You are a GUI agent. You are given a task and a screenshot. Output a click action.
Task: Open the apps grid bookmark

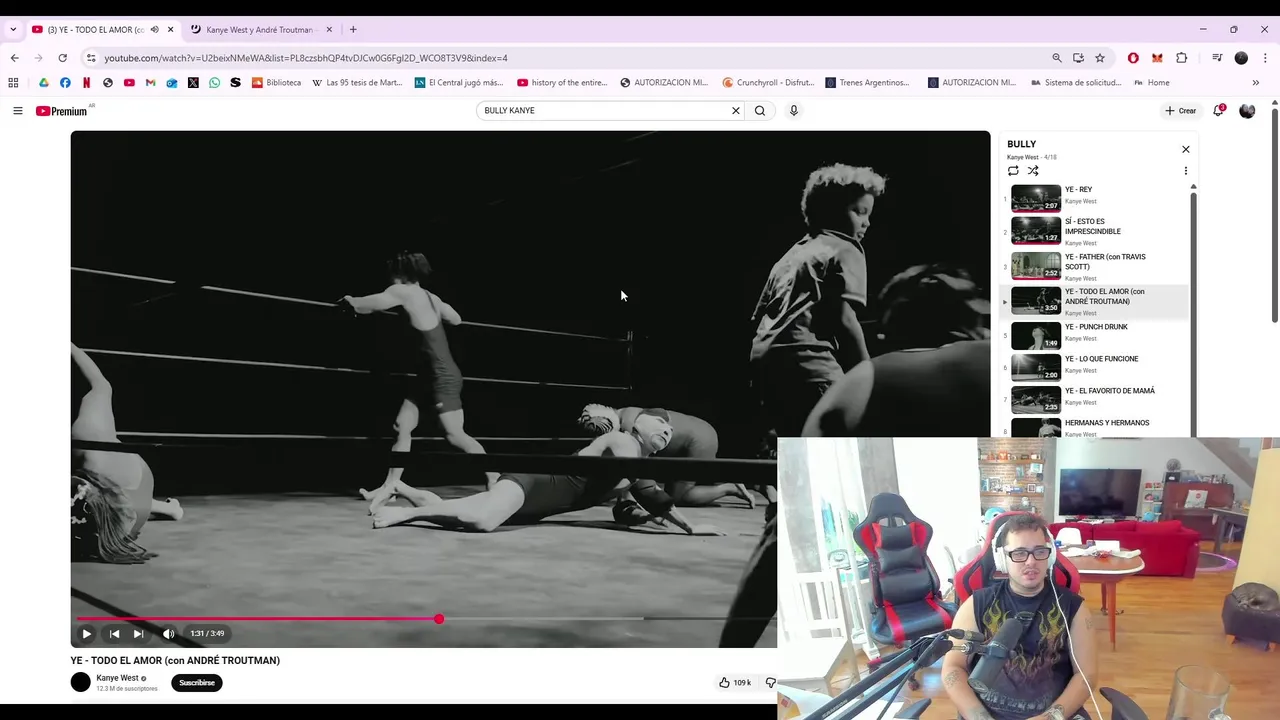pos(14,83)
